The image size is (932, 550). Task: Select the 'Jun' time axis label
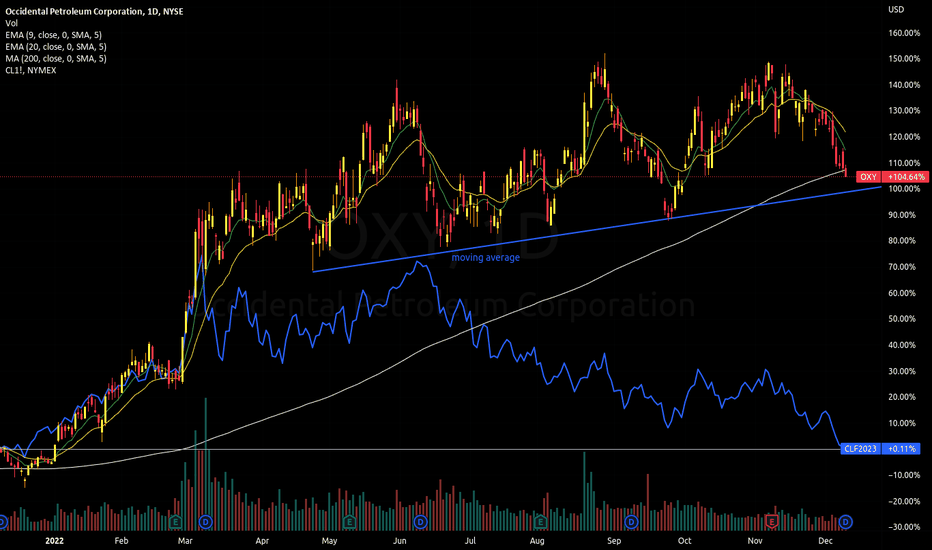(399, 540)
